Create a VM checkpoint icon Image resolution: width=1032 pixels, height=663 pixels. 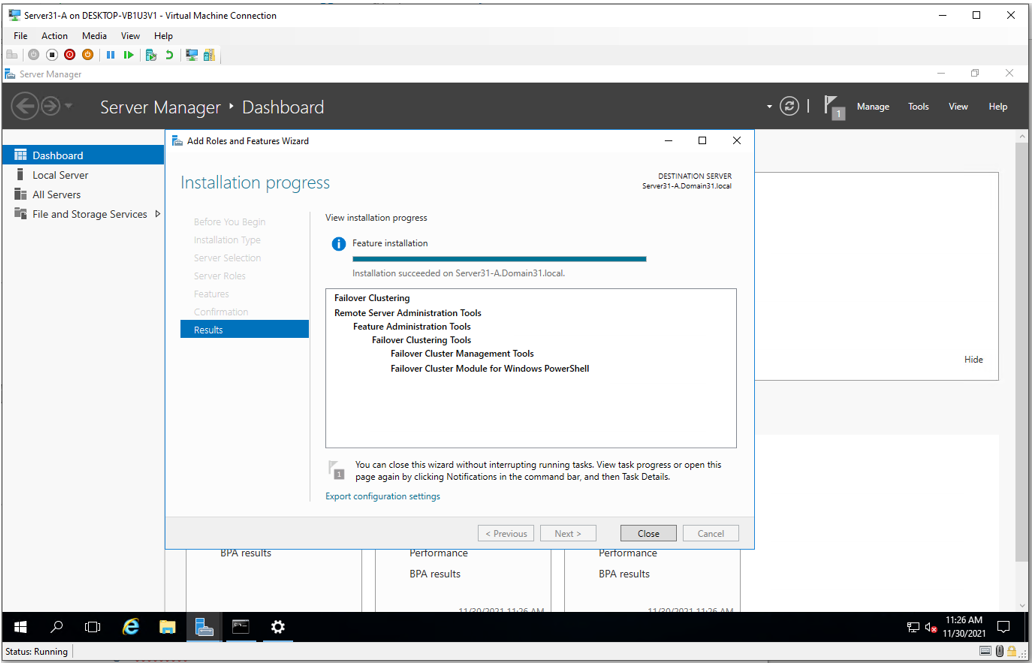click(x=151, y=55)
